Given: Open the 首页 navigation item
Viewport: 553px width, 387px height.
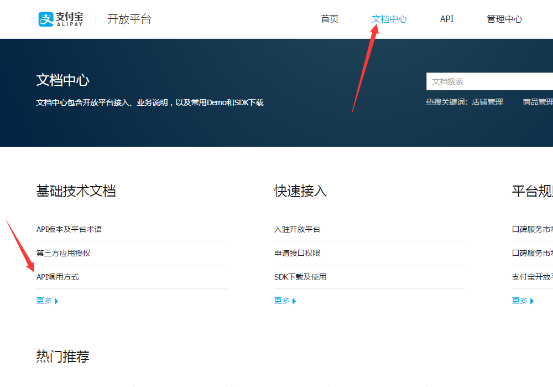Looking at the screenshot, I should coord(329,19).
